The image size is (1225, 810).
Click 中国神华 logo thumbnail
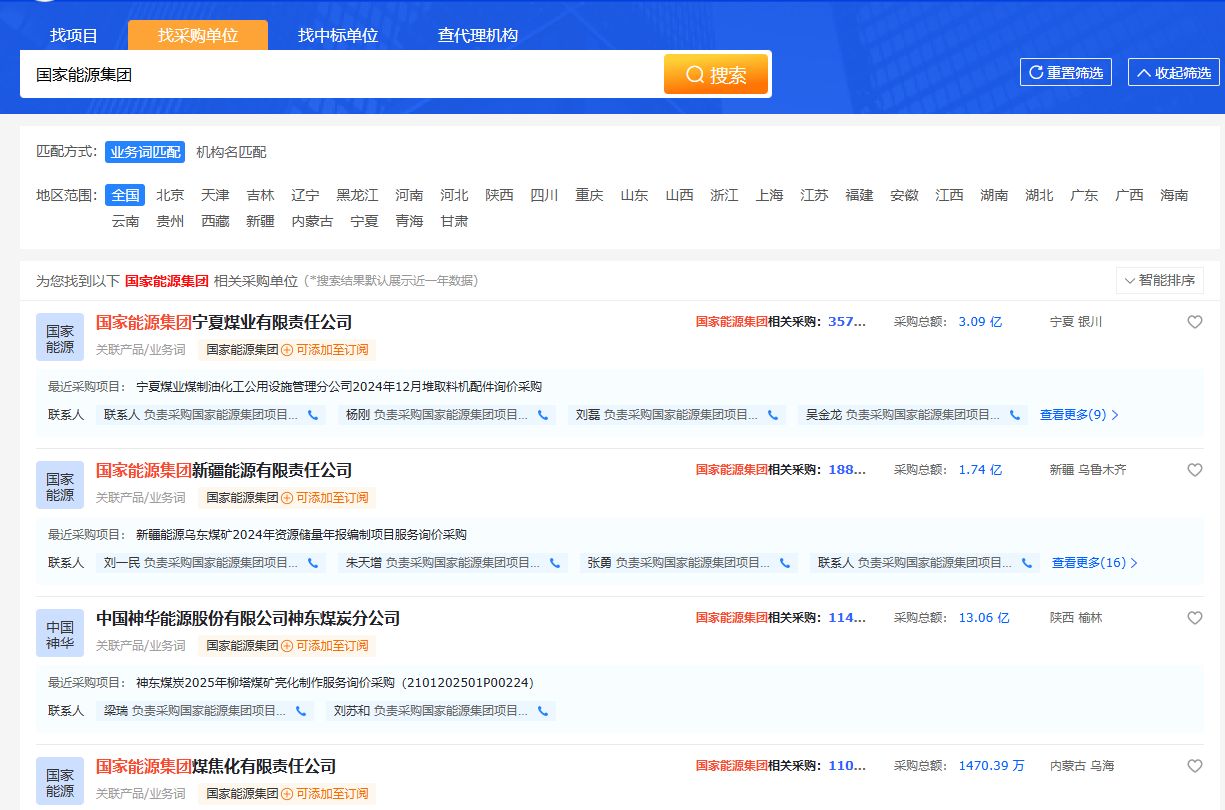(60, 634)
